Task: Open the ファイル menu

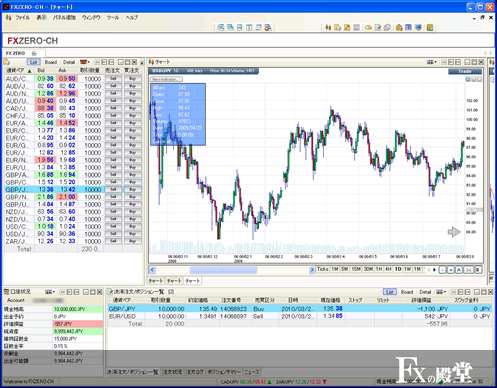Action: point(22,17)
